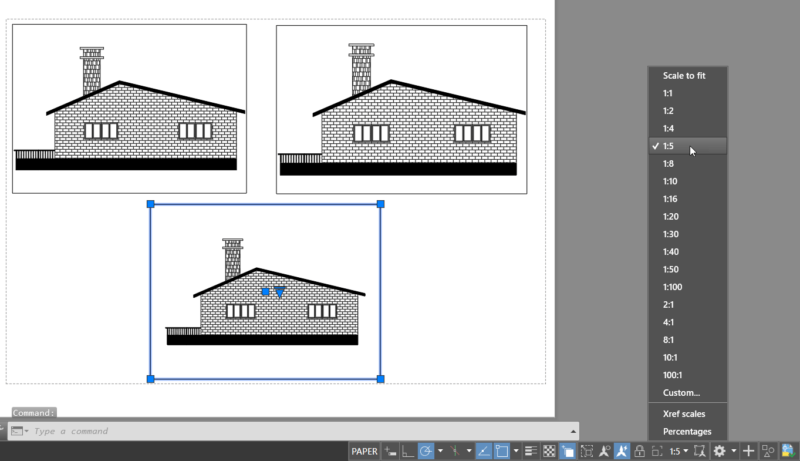Toggle selection cycling icon
This screenshot has height=461, width=800.
coord(567,451)
